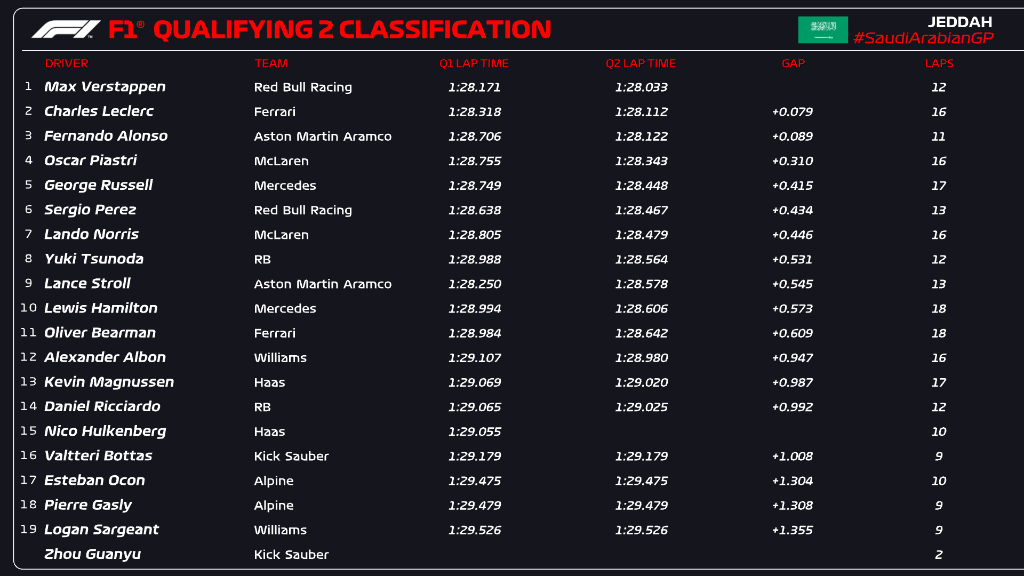
Task: Click the JEDDAH location label
Action: coord(958,21)
